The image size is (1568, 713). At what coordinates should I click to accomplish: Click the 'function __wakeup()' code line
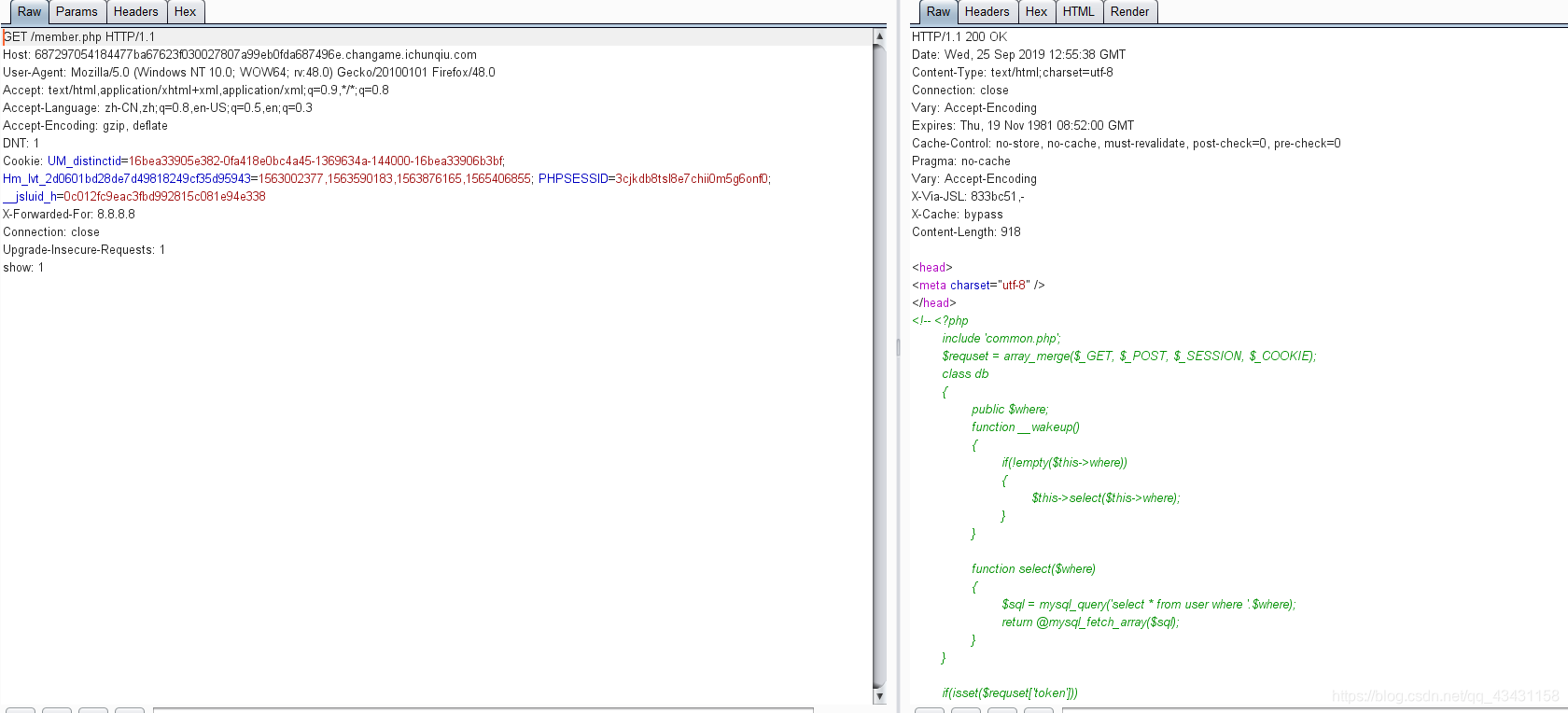[1026, 427]
